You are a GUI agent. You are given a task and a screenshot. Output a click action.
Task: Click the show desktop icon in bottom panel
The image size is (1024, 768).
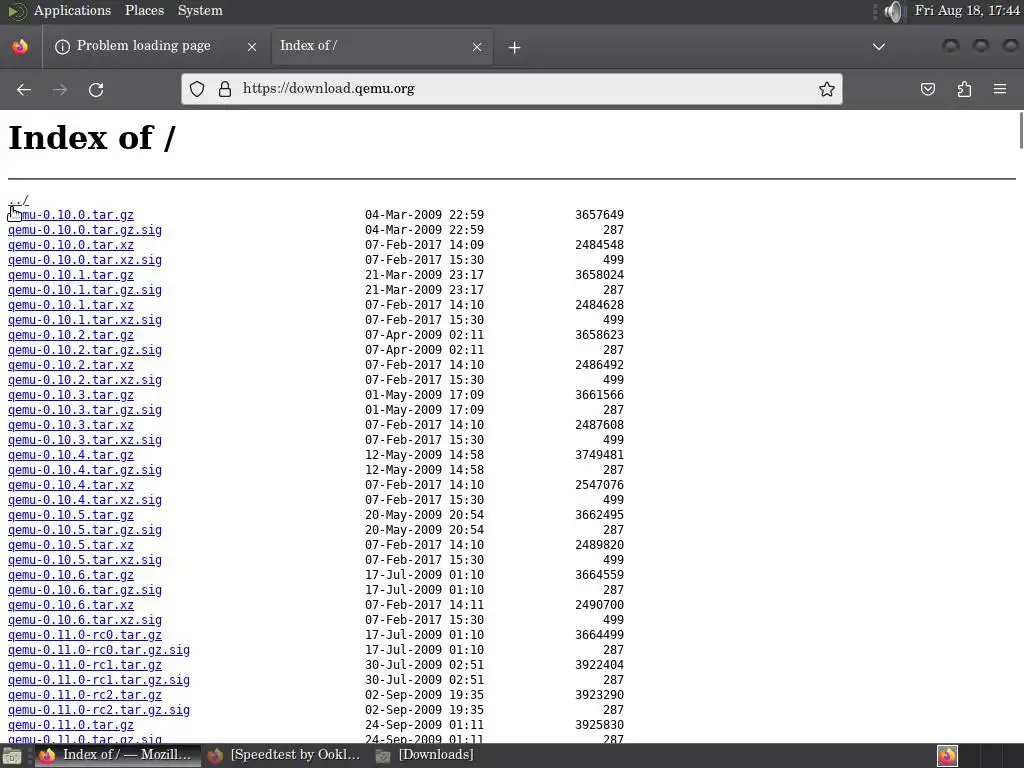(x=12, y=756)
